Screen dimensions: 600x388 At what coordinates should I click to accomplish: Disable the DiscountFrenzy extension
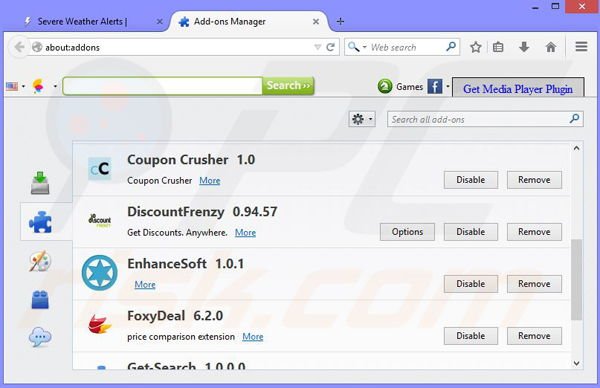[x=471, y=232]
